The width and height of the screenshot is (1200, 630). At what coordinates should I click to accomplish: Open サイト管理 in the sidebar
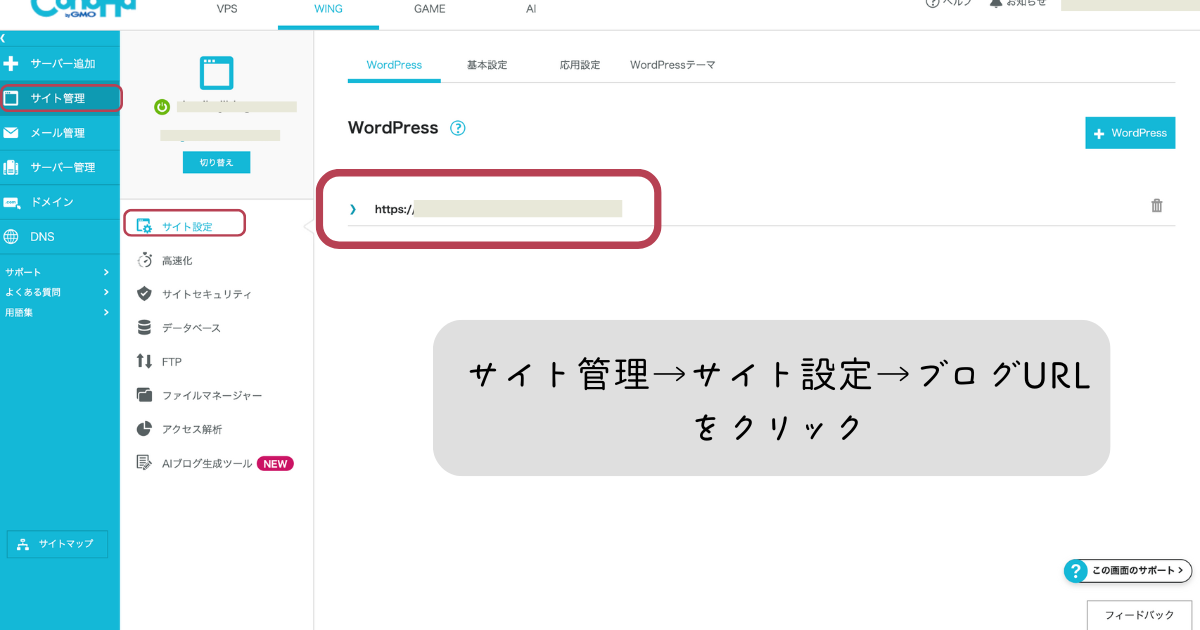(x=60, y=98)
